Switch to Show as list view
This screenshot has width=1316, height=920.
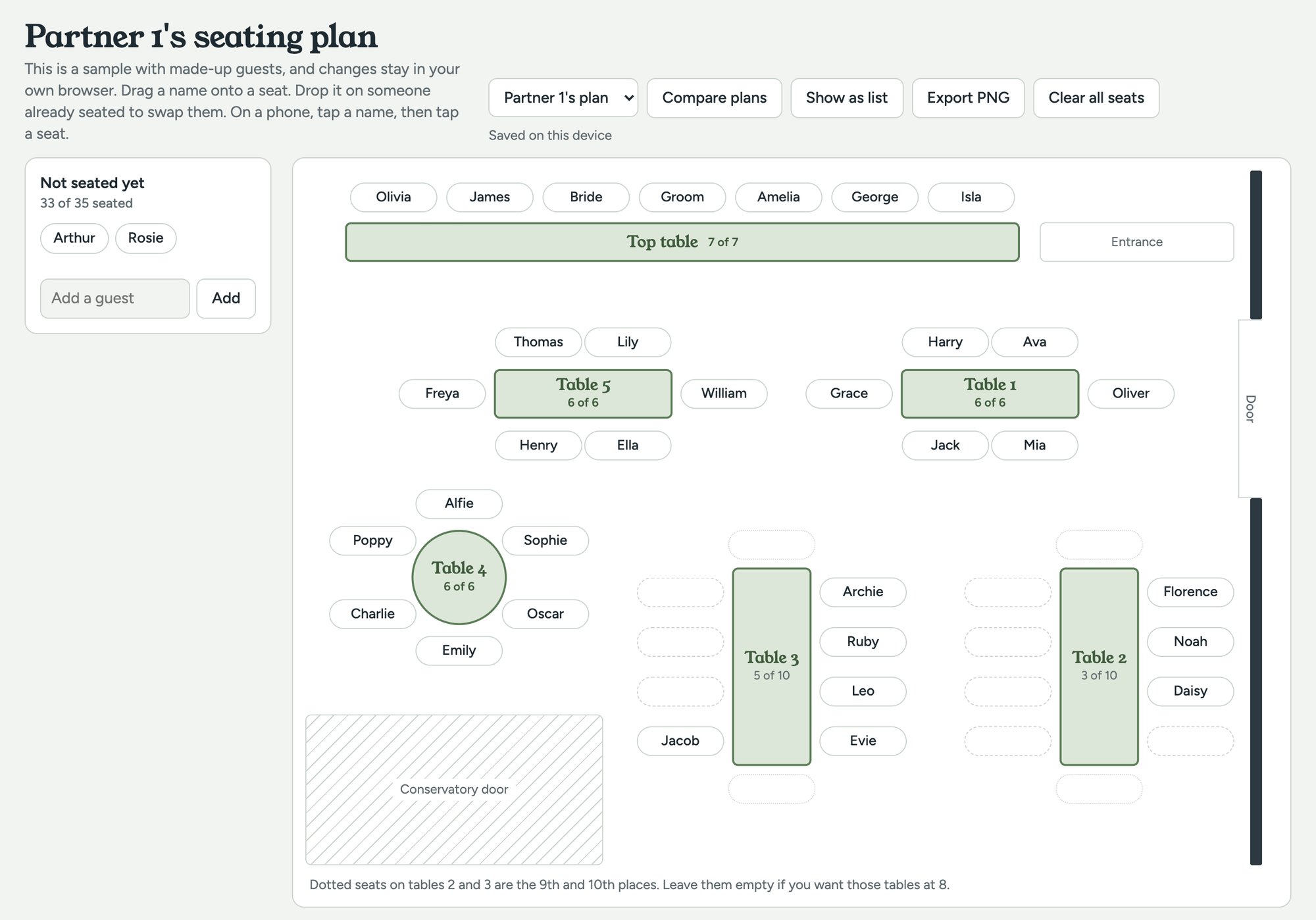coord(847,98)
